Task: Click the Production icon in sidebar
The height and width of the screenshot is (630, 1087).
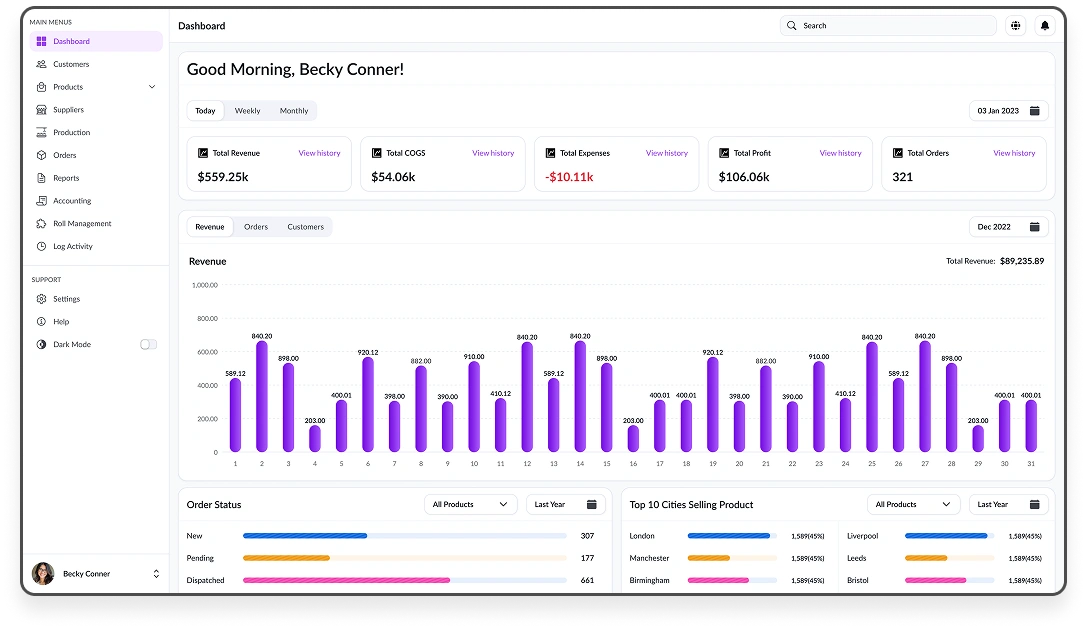Action: point(42,132)
